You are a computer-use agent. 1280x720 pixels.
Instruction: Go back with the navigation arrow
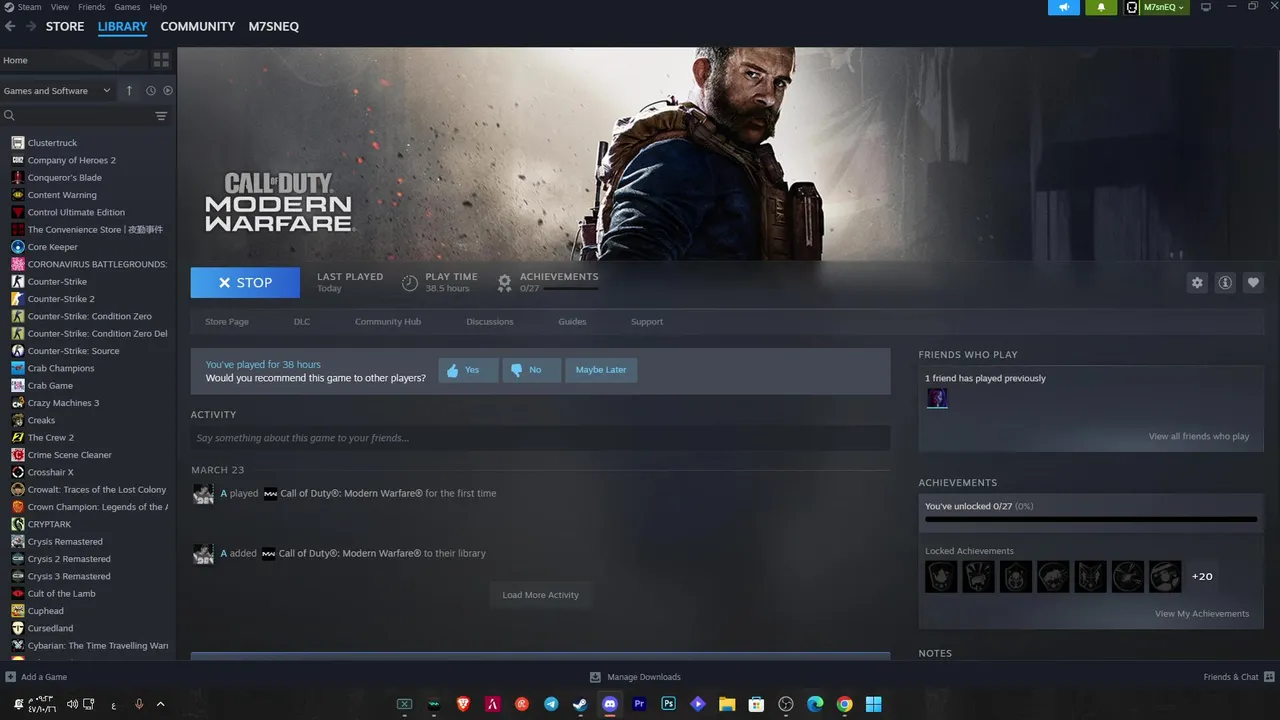[11, 26]
